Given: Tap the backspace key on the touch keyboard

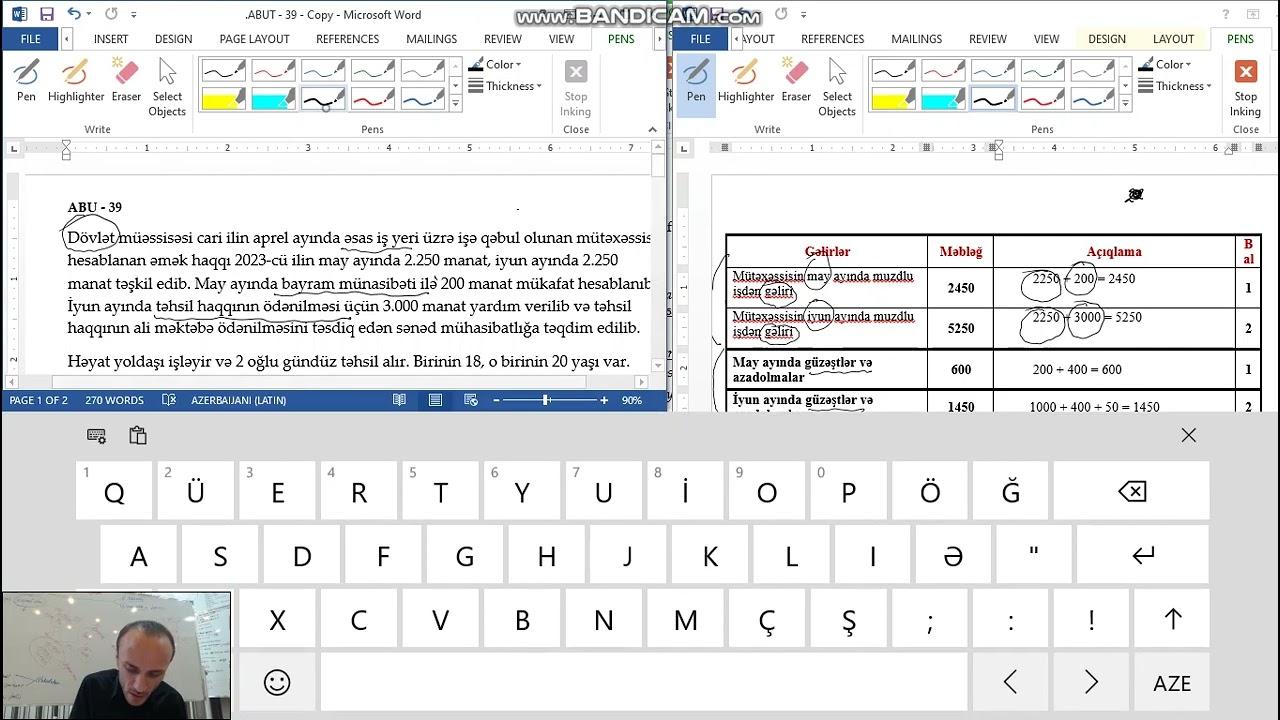Looking at the screenshot, I should pos(1132,492).
